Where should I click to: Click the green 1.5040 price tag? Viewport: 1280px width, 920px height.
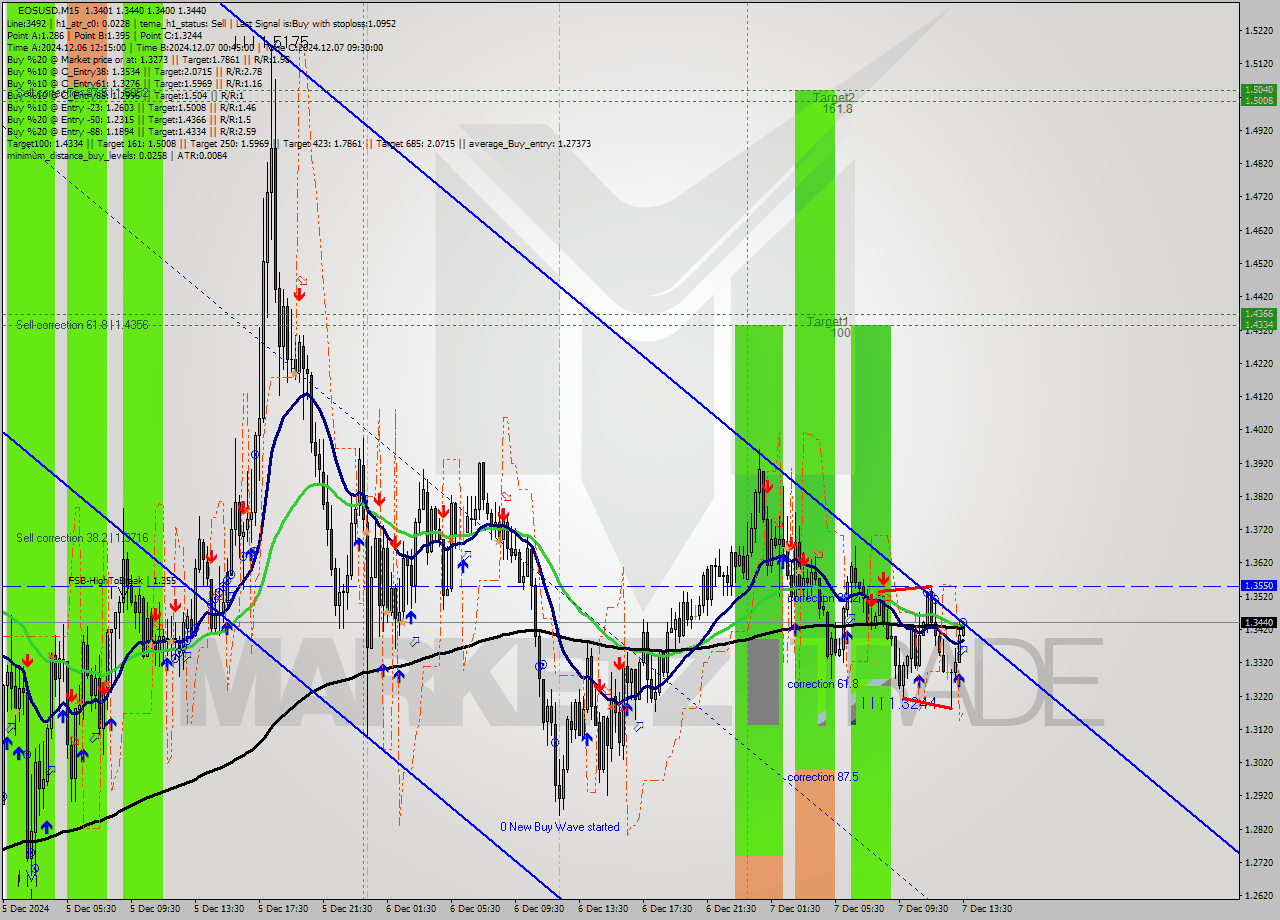pos(1257,89)
